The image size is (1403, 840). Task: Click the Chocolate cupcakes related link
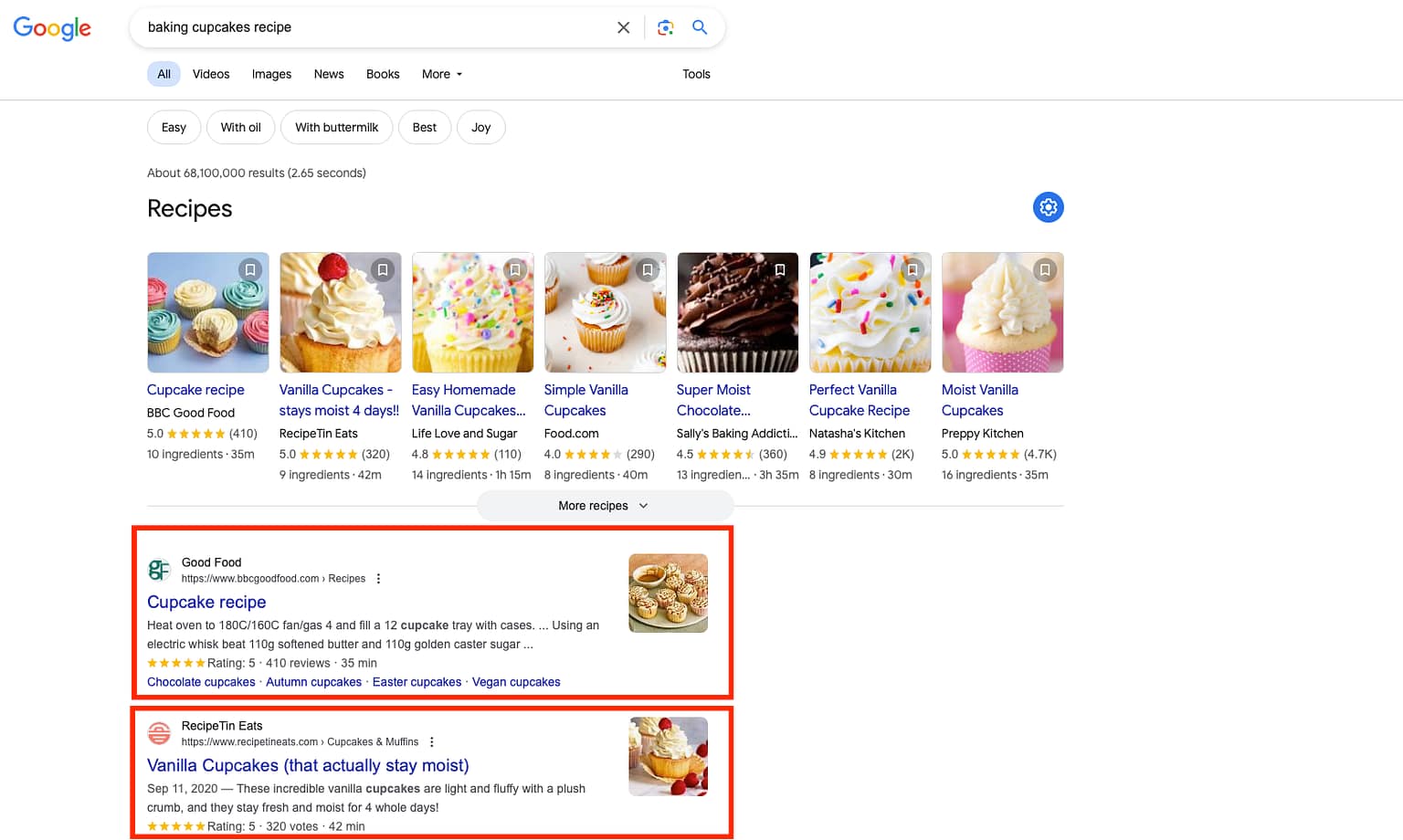(x=201, y=681)
